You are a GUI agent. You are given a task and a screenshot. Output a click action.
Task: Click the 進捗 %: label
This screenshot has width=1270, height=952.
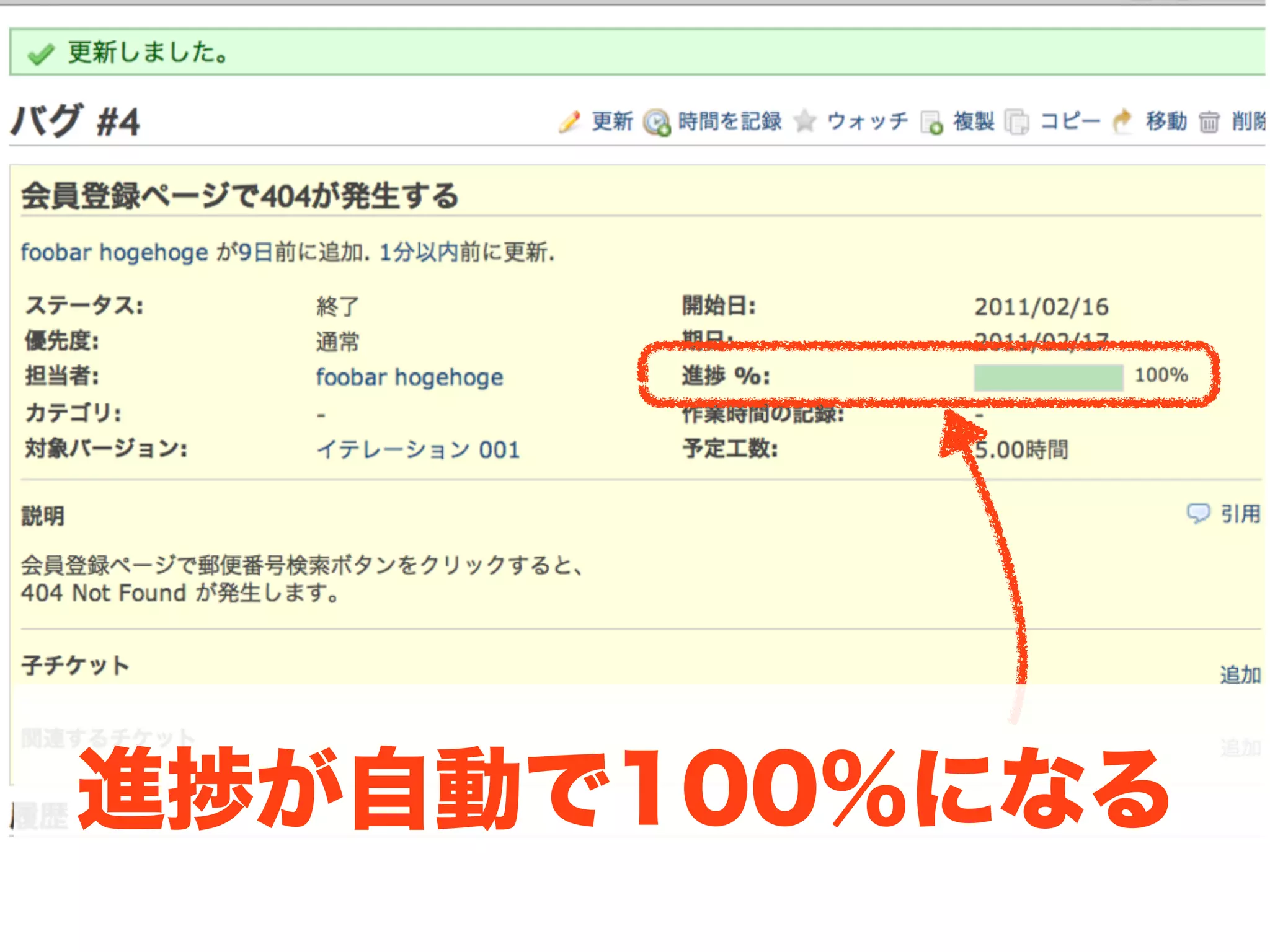click(726, 376)
